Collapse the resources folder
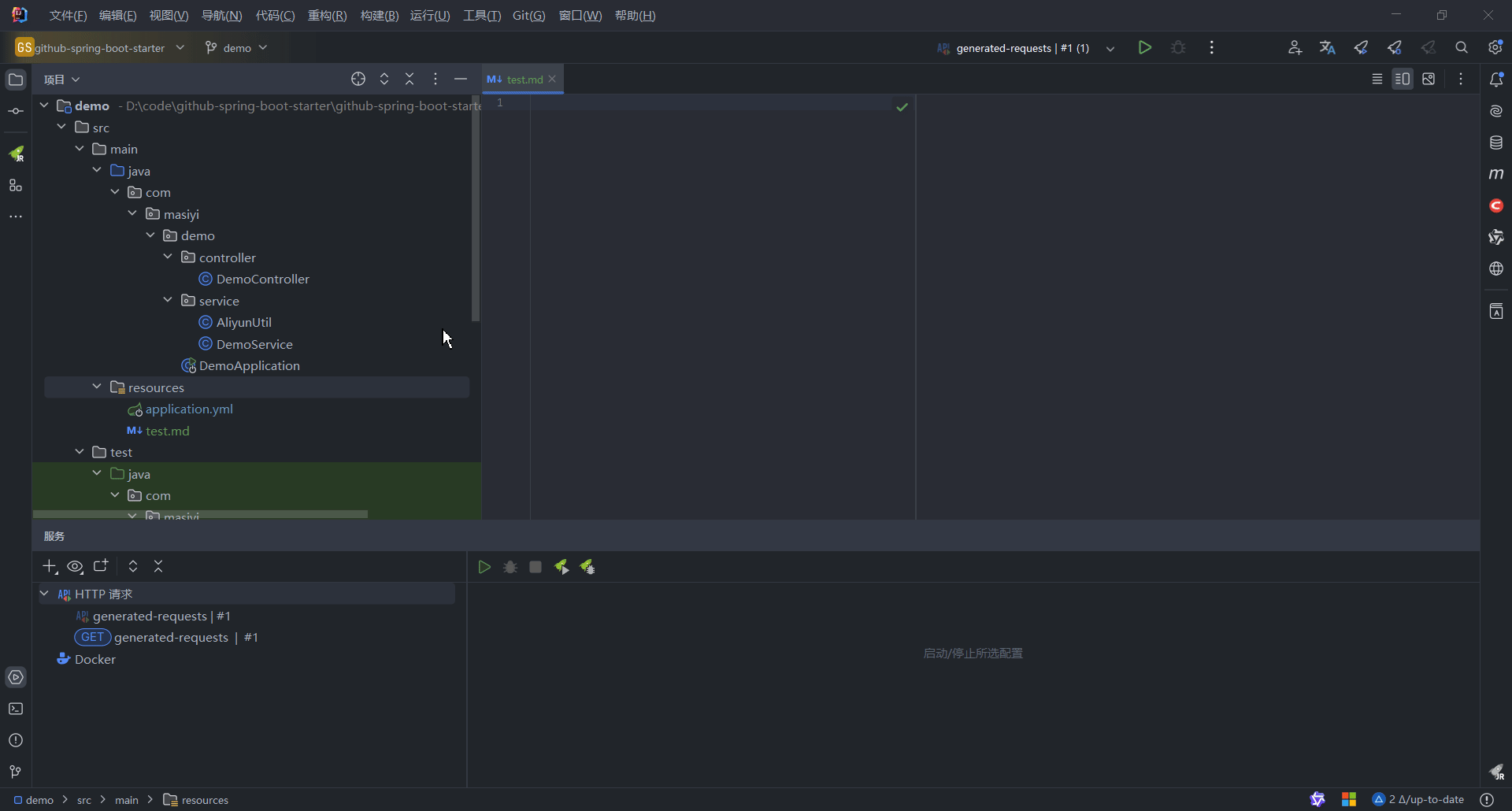 97,387
